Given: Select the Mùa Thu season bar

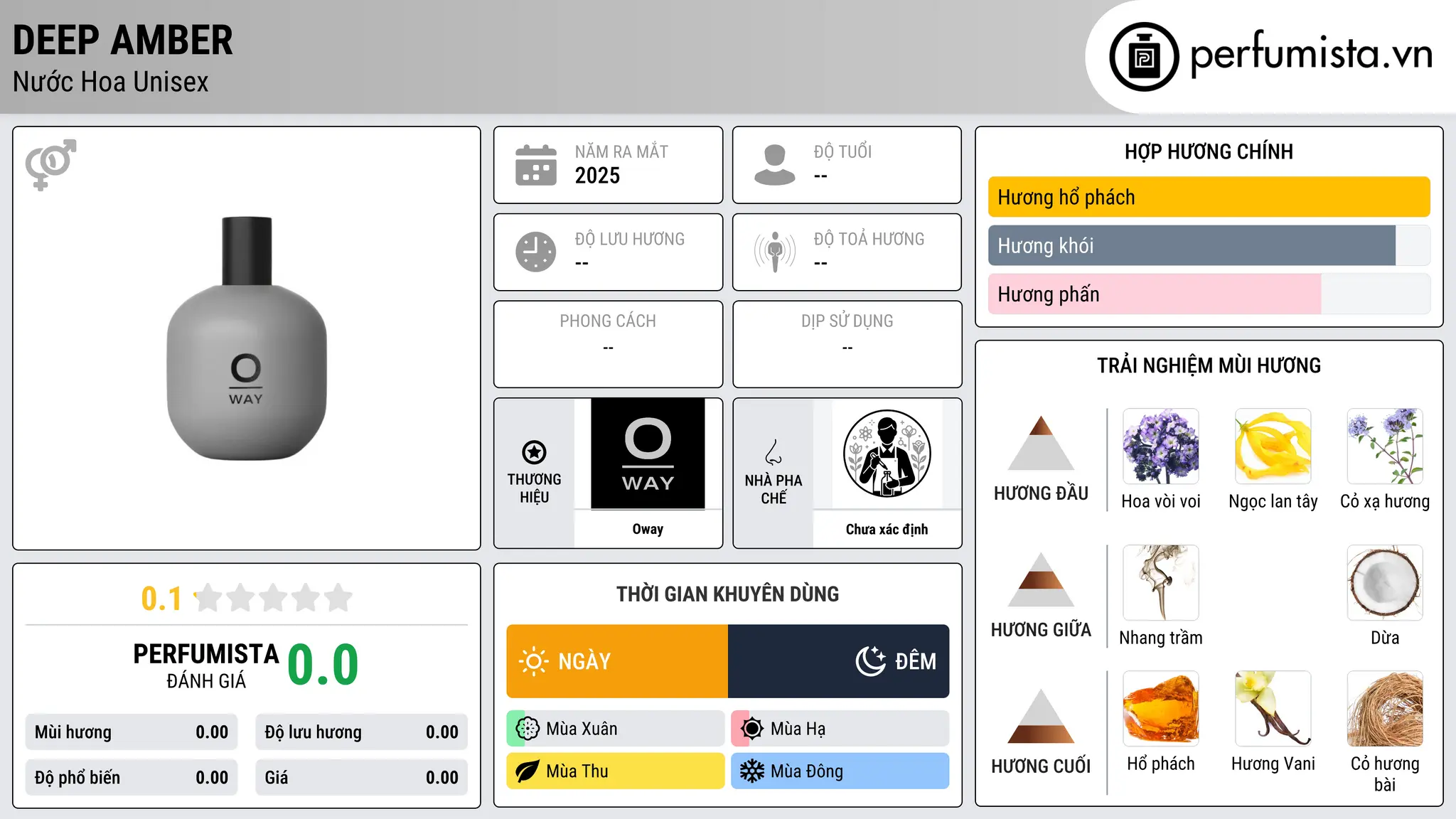Looking at the screenshot, I should (616, 771).
